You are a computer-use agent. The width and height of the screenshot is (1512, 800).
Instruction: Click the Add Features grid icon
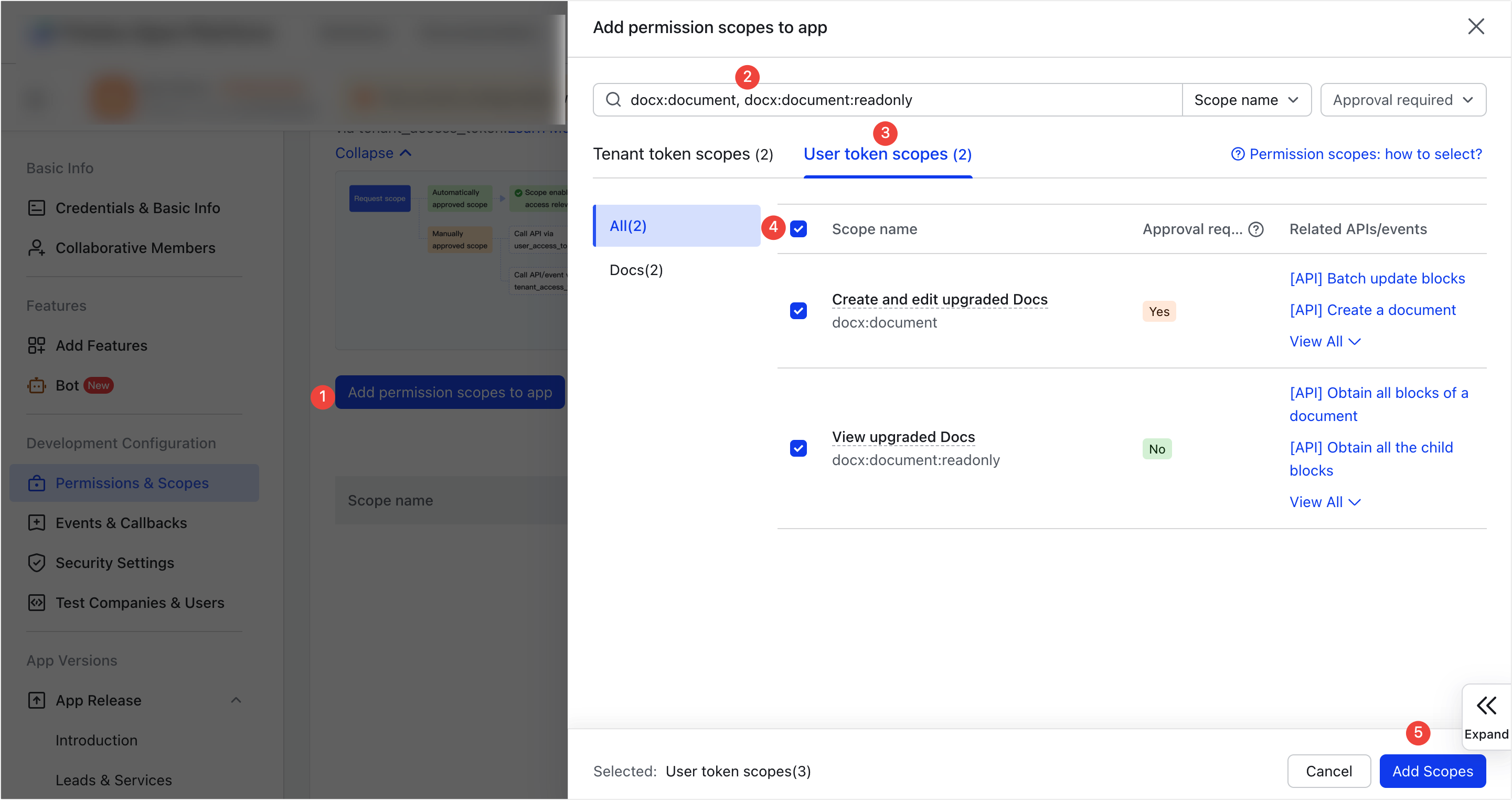(36, 346)
